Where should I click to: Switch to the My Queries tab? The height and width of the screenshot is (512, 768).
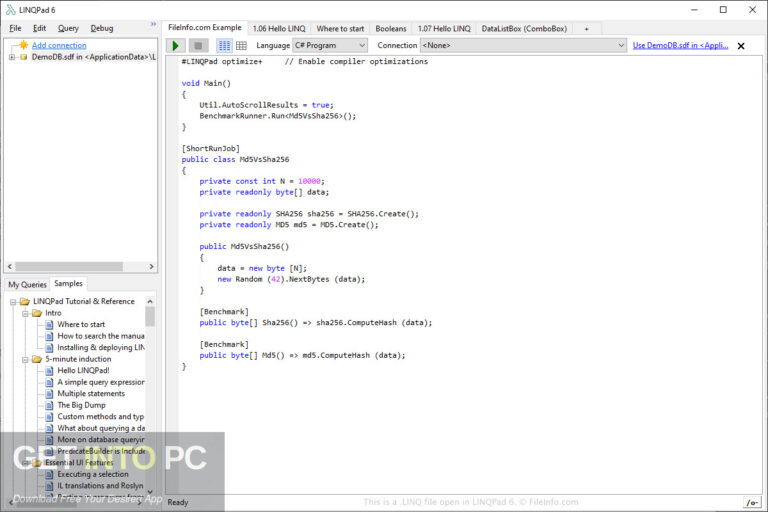point(27,284)
